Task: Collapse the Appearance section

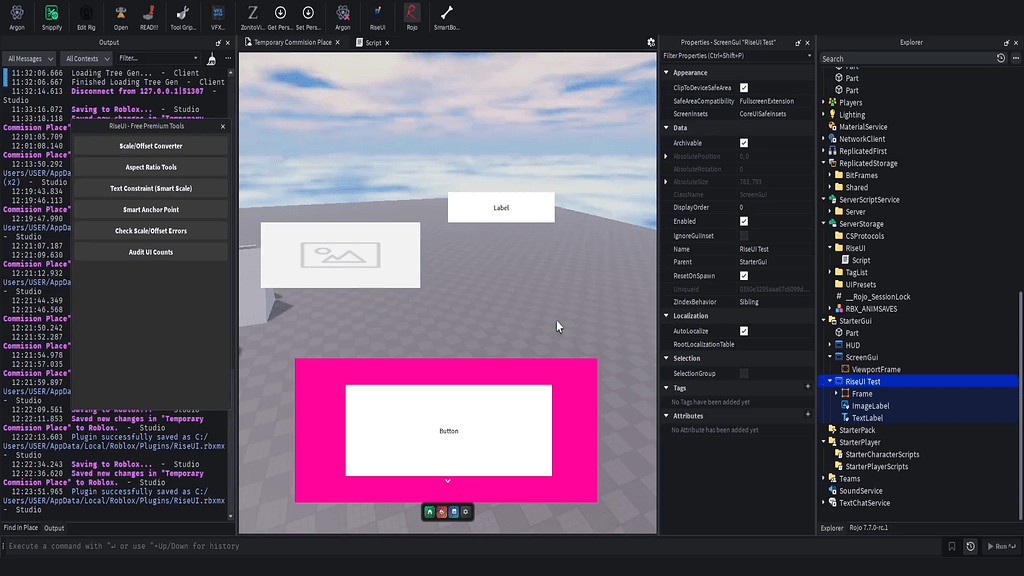Action: click(666, 72)
